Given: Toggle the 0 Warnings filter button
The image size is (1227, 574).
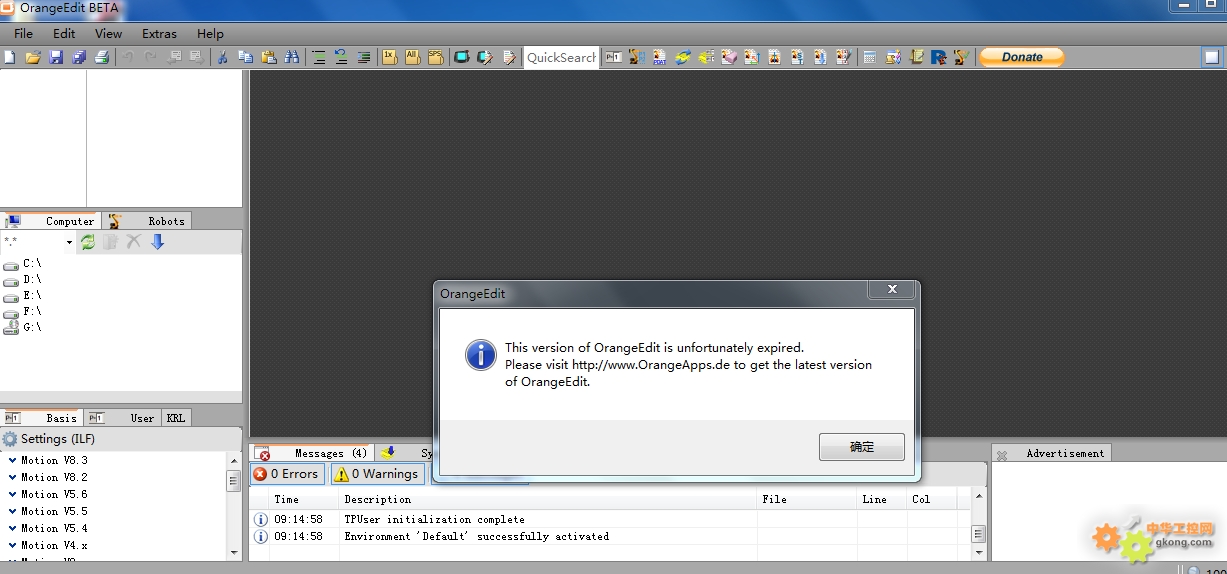Looking at the screenshot, I should (377, 474).
